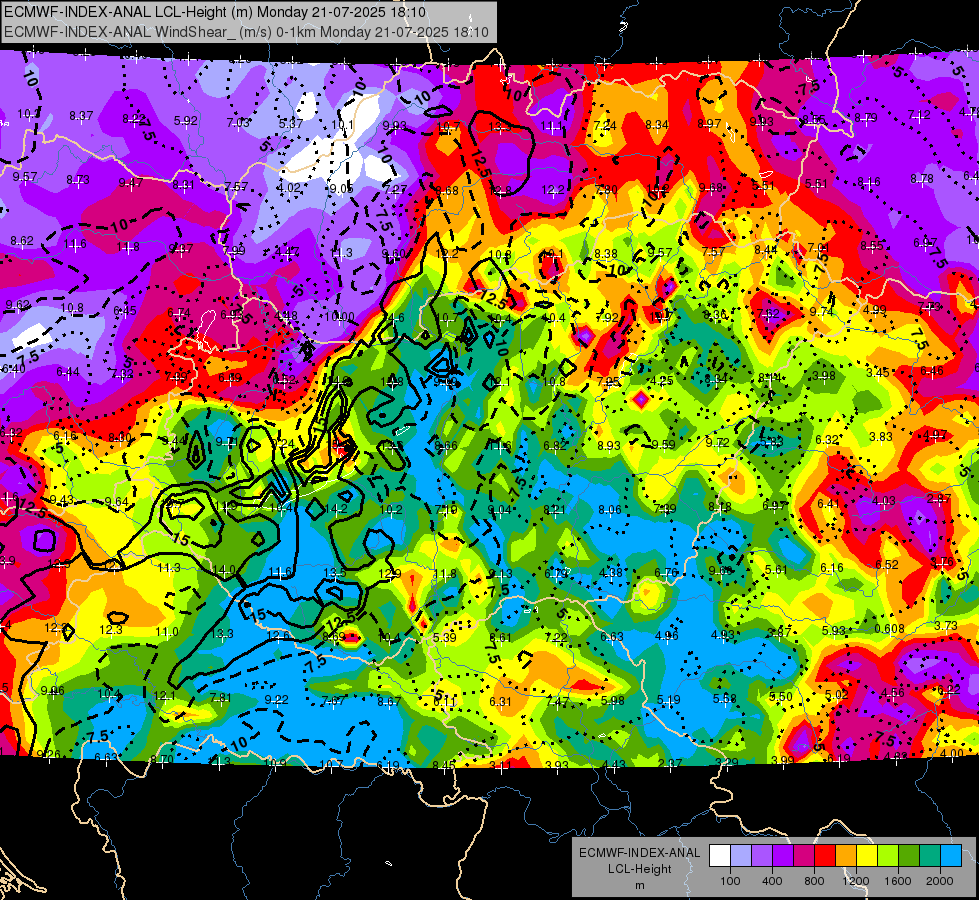Click the red legend swatch
The image size is (979, 900).
click(825, 856)
